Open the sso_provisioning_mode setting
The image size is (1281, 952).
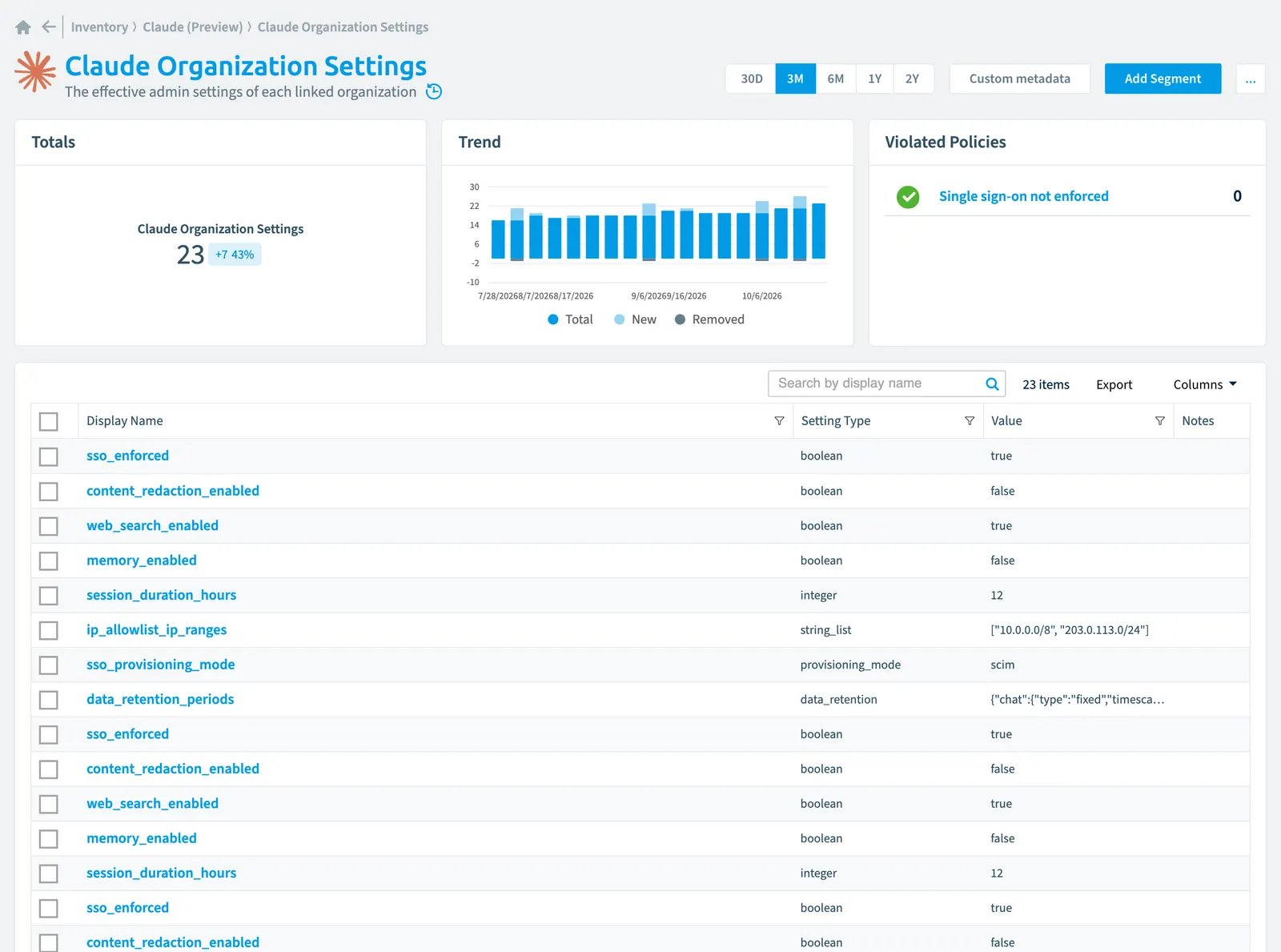pyautogui.click(x=160, y=665)
